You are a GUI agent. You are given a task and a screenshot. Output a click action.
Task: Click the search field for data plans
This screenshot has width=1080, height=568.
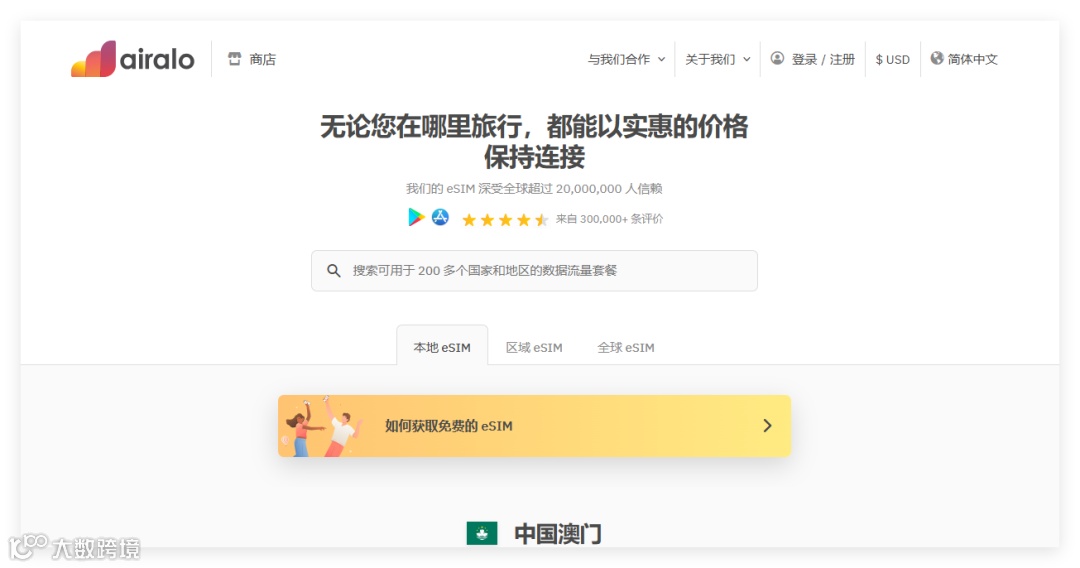click(534, 271)
